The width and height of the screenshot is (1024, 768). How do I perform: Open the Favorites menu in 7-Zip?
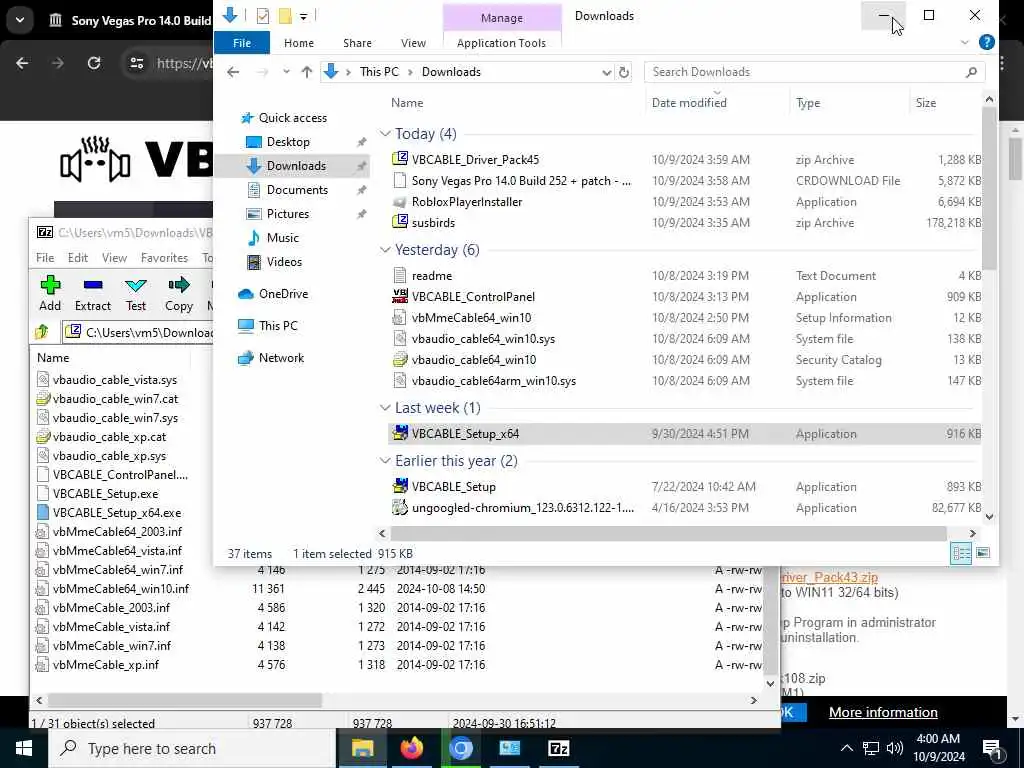click(x=164, y=258)
